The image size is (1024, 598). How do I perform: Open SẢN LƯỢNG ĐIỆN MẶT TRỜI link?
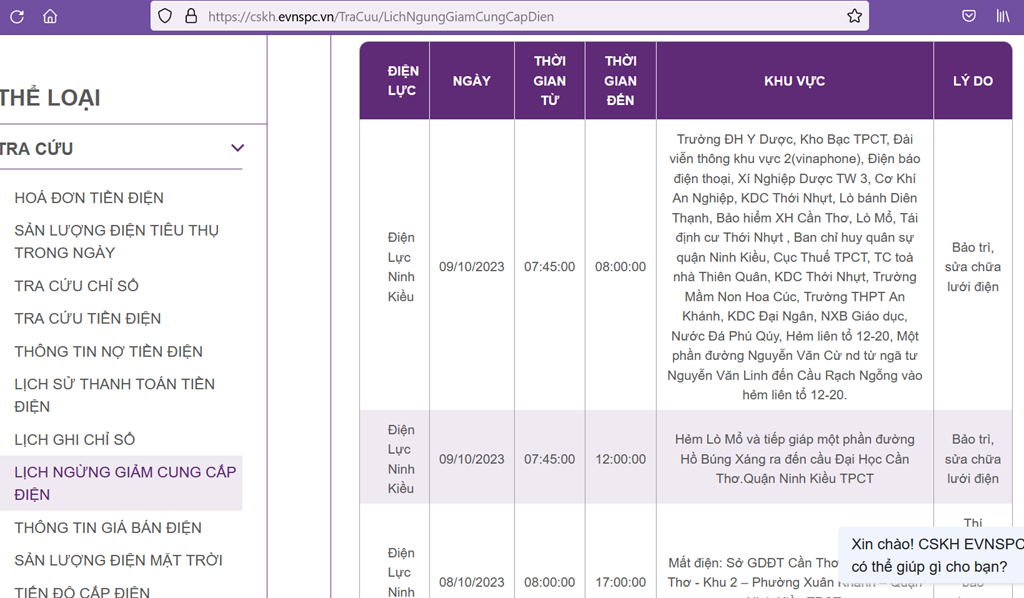coord(118,560)
